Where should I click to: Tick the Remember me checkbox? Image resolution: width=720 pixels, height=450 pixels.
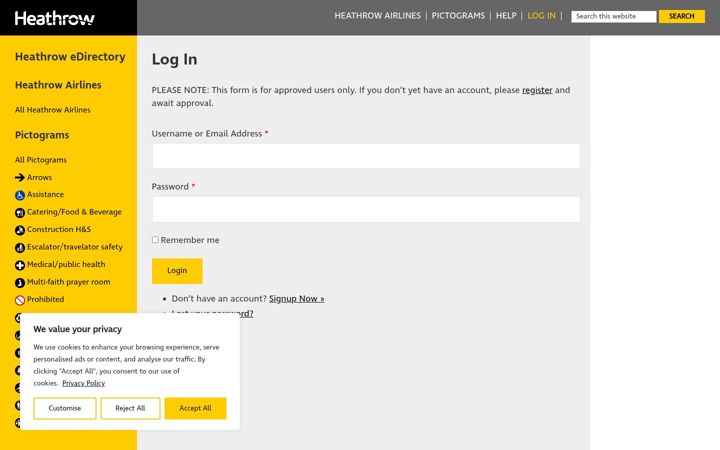click(155, 240)
